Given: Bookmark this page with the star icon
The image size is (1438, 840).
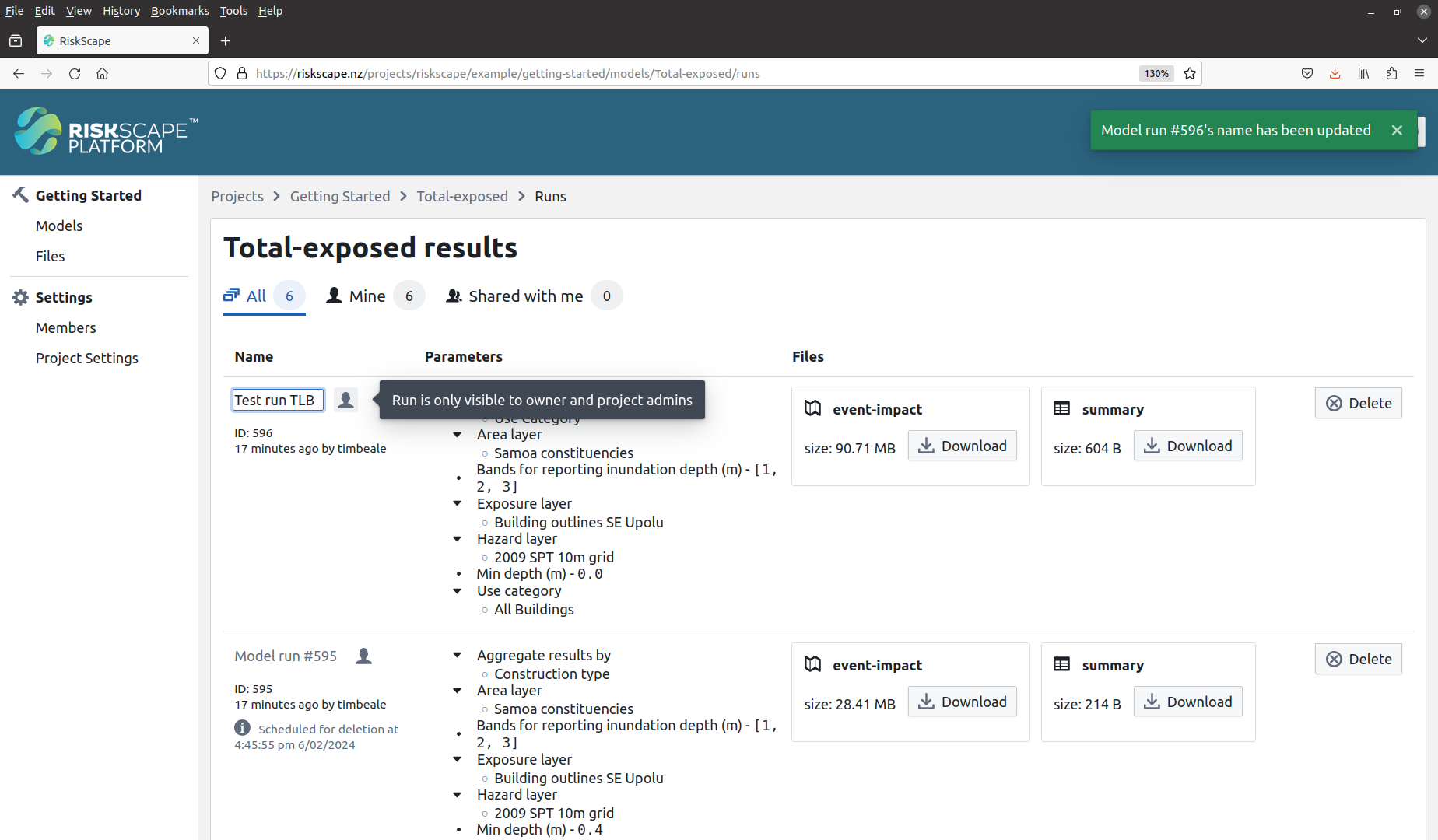Looking at the screenshot, I should pos(1190,73).
